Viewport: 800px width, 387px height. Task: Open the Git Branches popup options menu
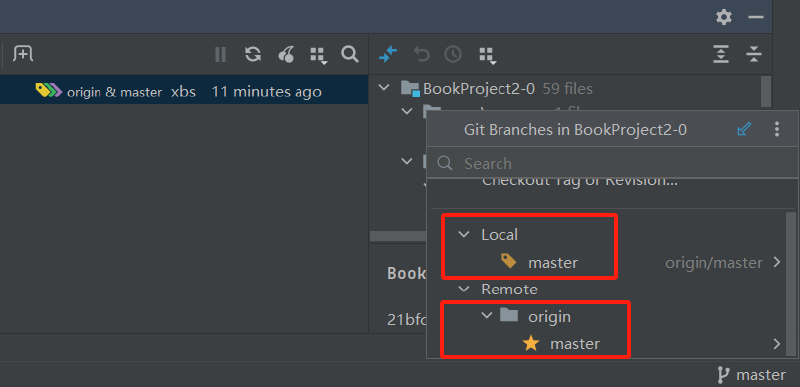pyautogui.click(x=777, y=130)
